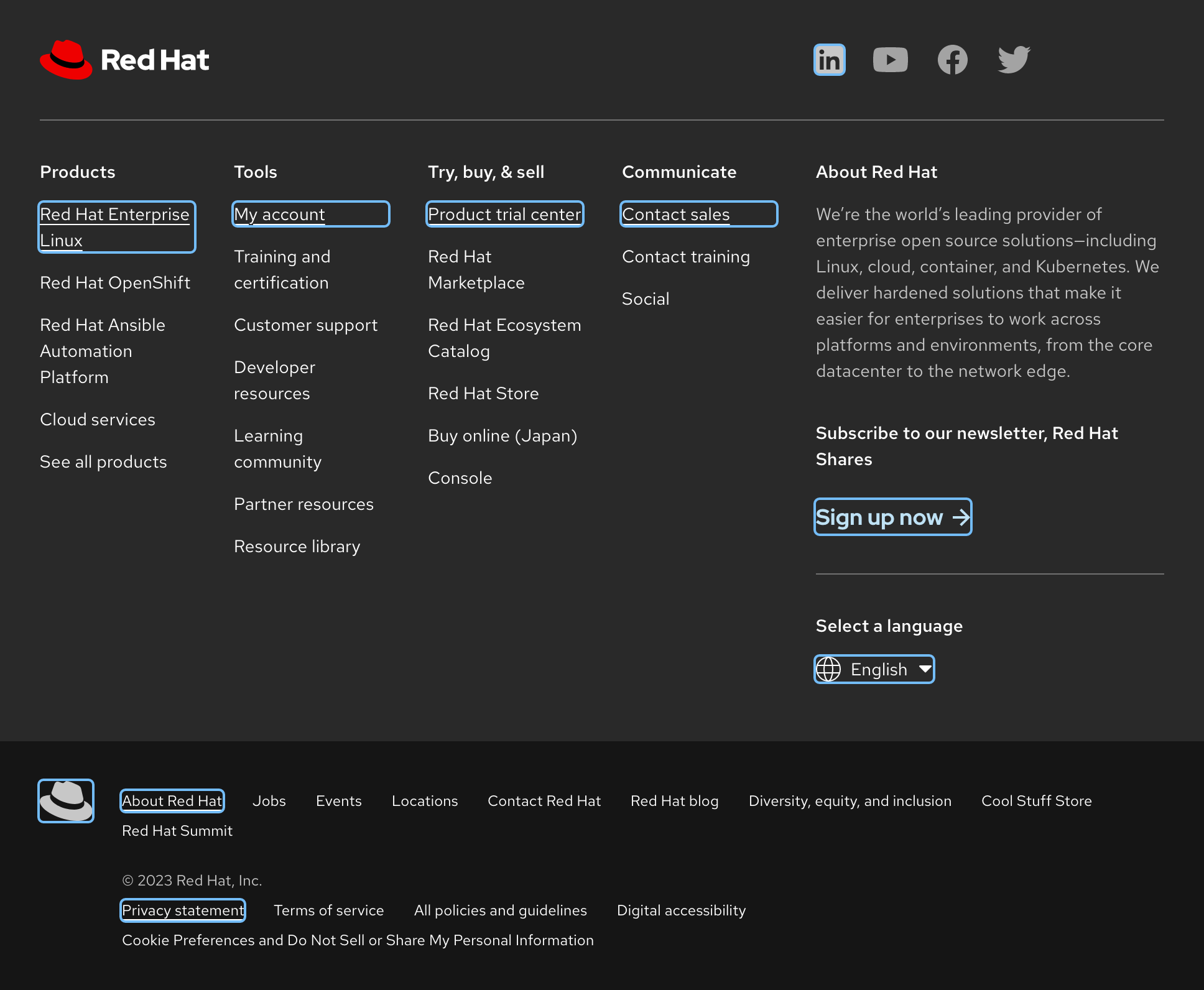This screenshot has height=990, width=1204.
Task: Click Sign up now for the newsletter
Action: coord(892,517)
